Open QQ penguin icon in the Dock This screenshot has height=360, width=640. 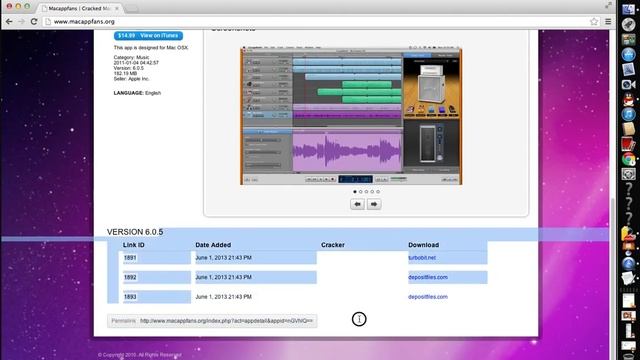(x=629, y=99)
